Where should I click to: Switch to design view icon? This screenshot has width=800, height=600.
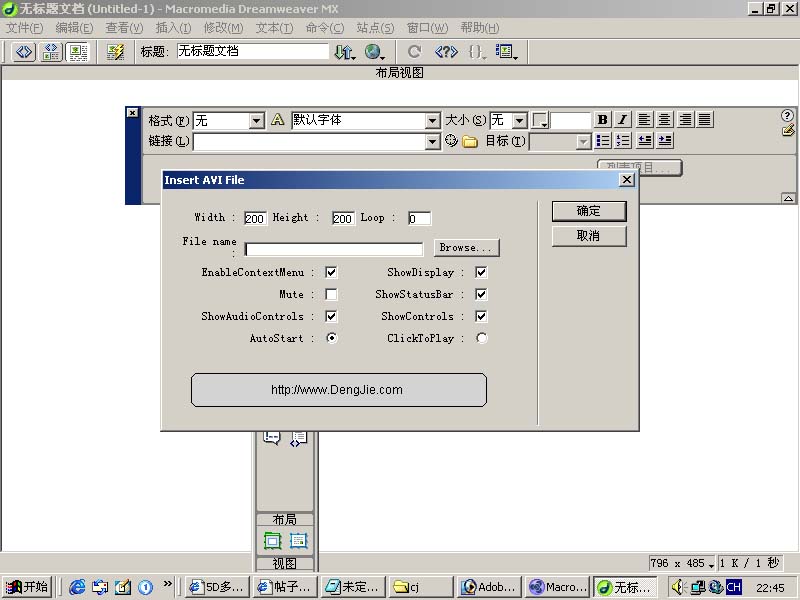(78, 52)
